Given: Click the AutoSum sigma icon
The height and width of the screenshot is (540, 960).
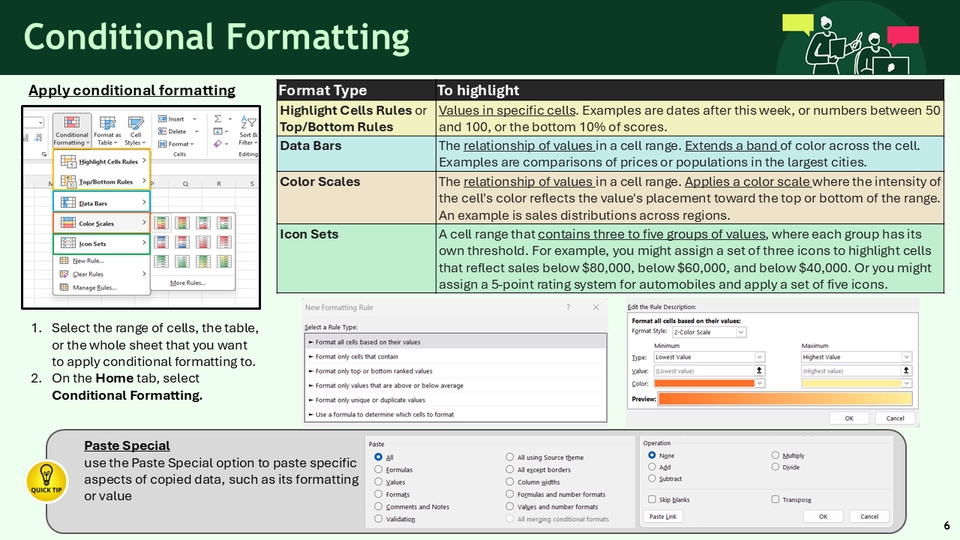Looking at the screenshot, I should click(218, 119).
